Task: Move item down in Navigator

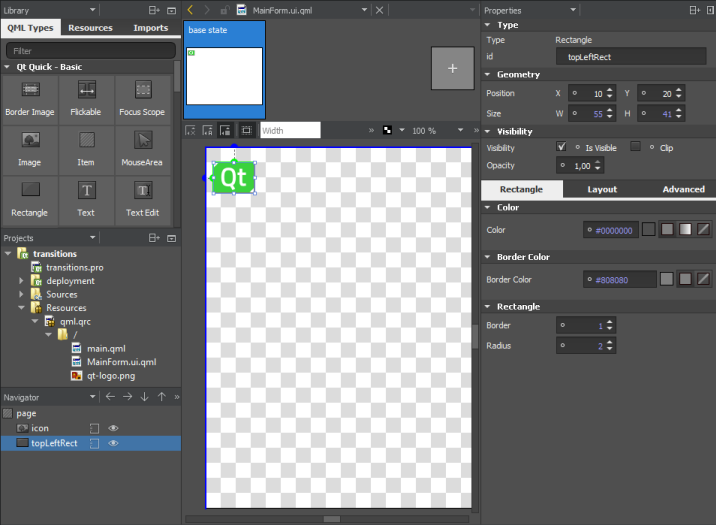Action: 144,397
